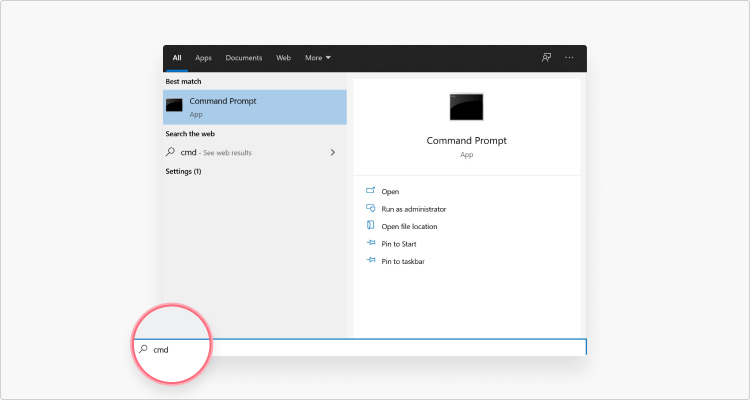The height and width of the screenshot is (400, 750).
Task: Click the Open file location icon
Action: click(x=371, y=225)
